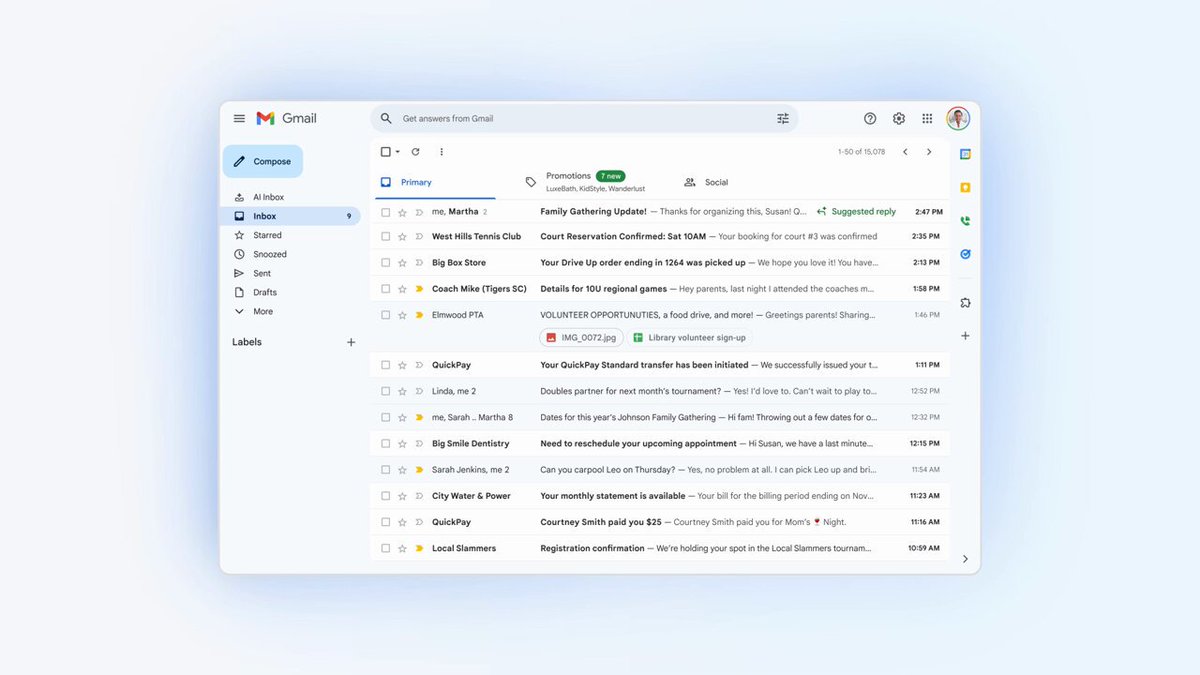Viewport: 1200px width, 675px height.
Task: Create a new label with plus icon
Action: 351,342
